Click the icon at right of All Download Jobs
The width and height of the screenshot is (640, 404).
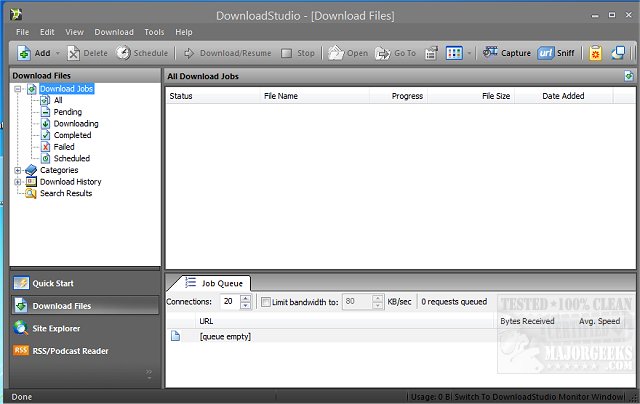click(x=629, y=76)
